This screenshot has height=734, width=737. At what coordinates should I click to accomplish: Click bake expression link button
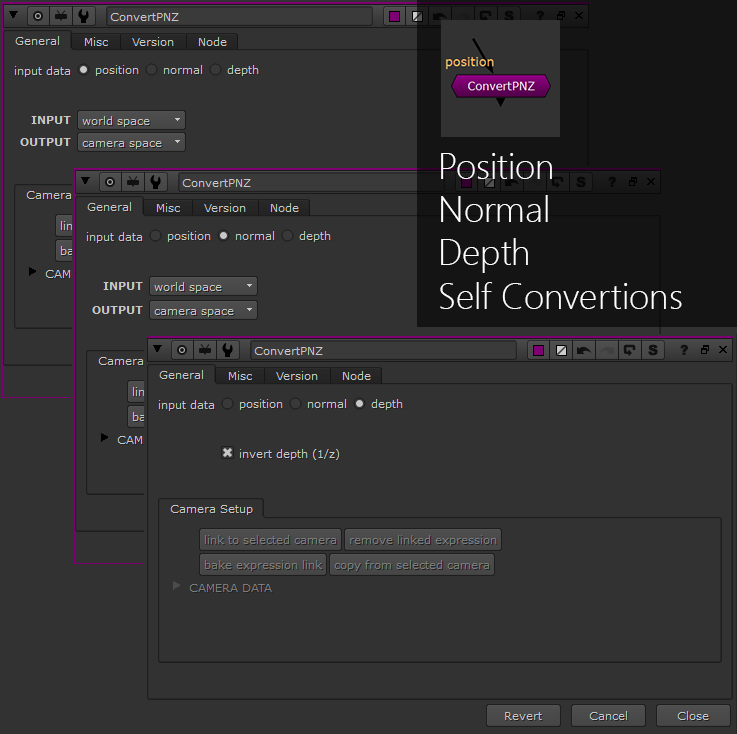pos(263,565)
